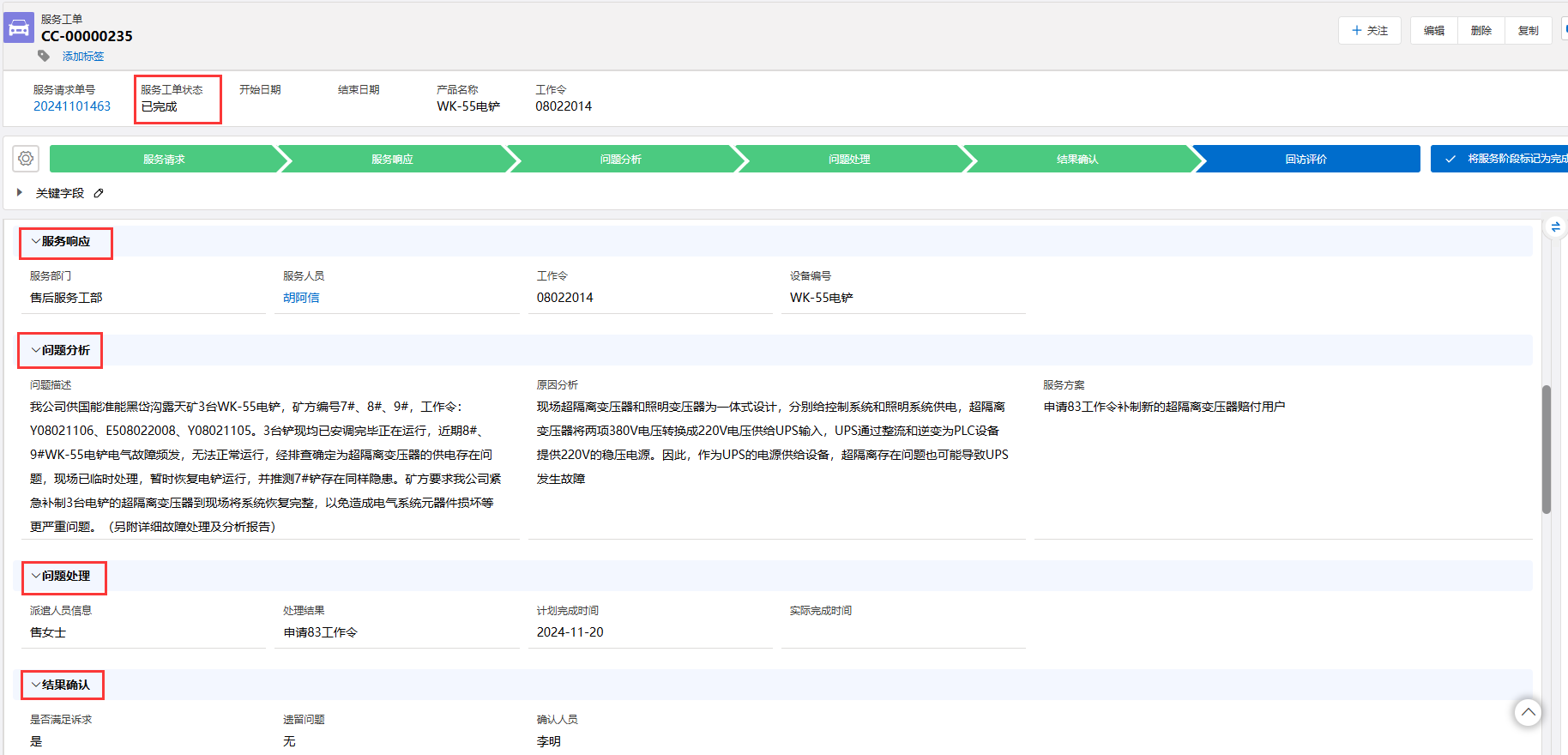Click the tag icon beside 添加标签
This screenshot has width=1568, height=755.
pos(44,56)
